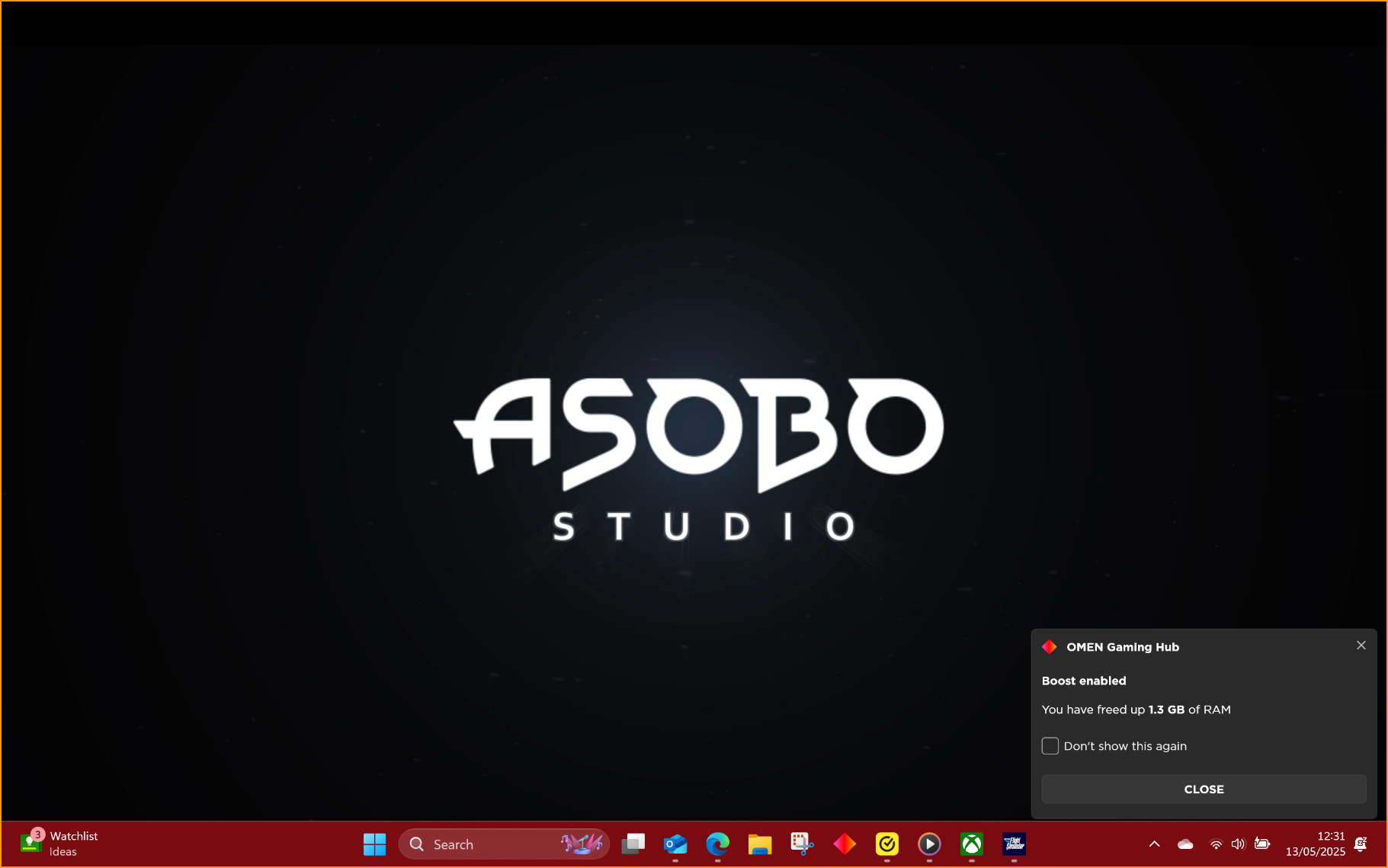Open File Explorer from the taskbar

760,844
